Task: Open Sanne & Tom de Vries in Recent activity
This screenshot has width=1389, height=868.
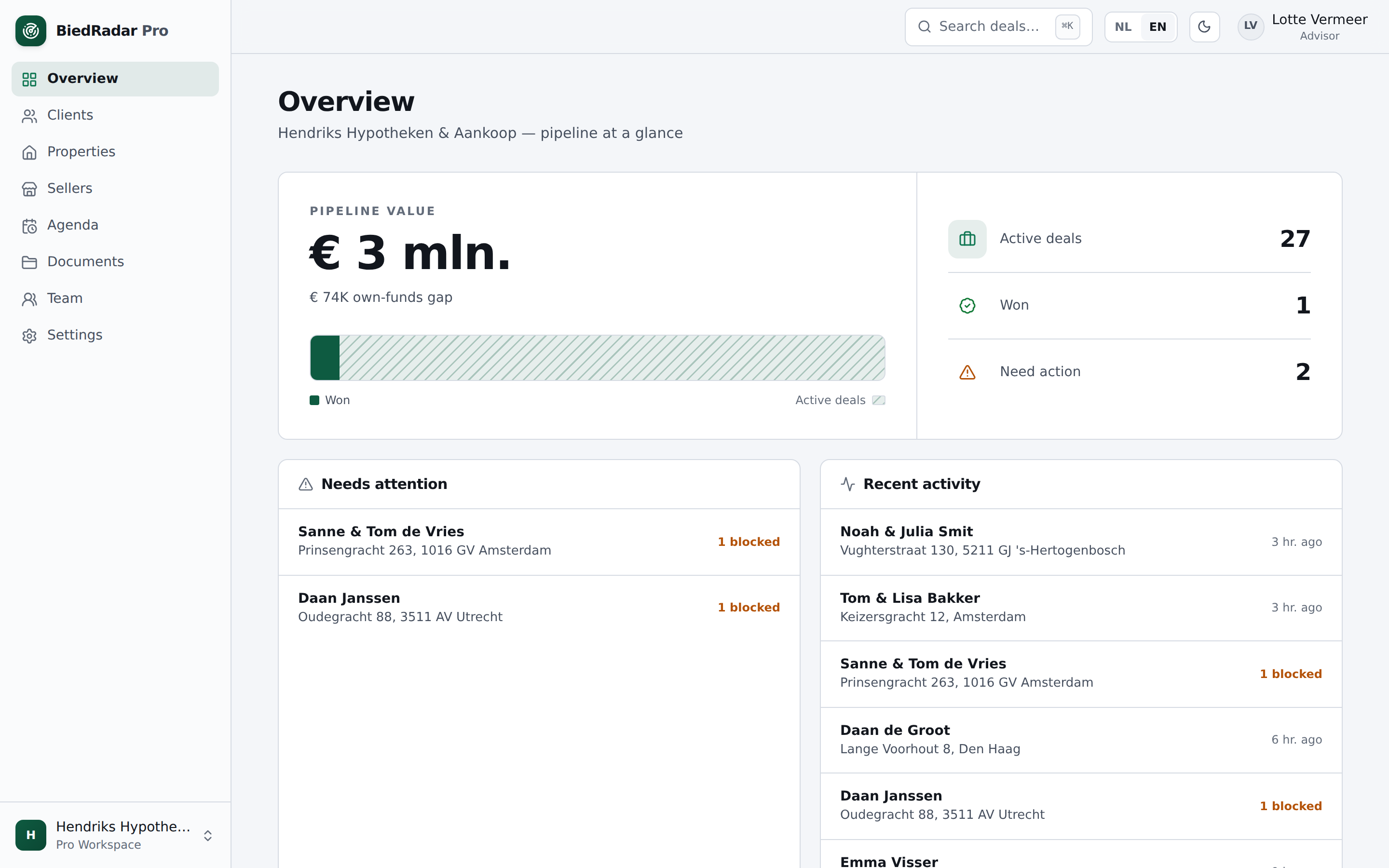Action: click(x=1081, y=674)
